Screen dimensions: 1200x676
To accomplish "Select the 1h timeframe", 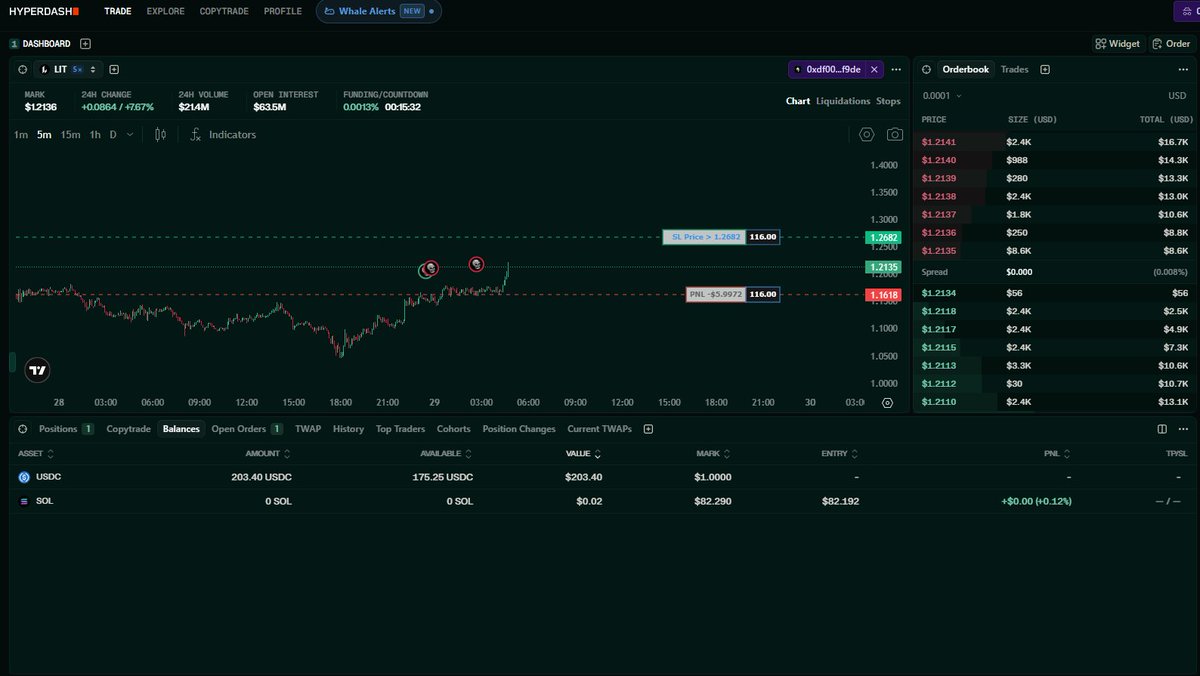I will pyautogui.click(x=95, y=135).
